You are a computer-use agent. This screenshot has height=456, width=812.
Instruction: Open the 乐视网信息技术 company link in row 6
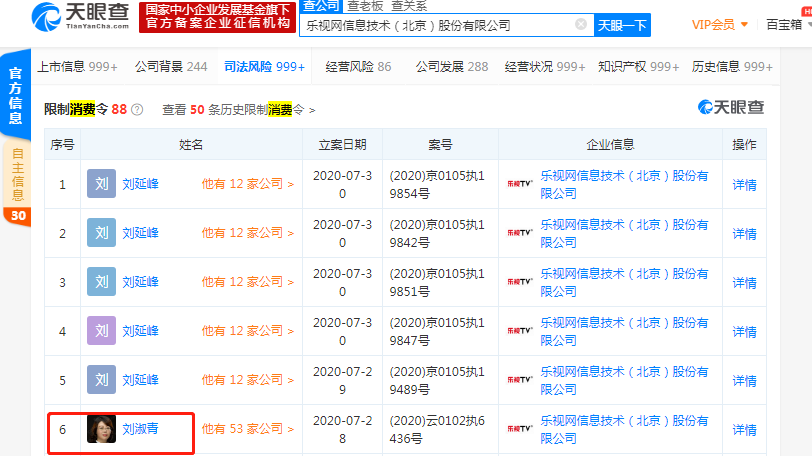[x=625, y=429]
